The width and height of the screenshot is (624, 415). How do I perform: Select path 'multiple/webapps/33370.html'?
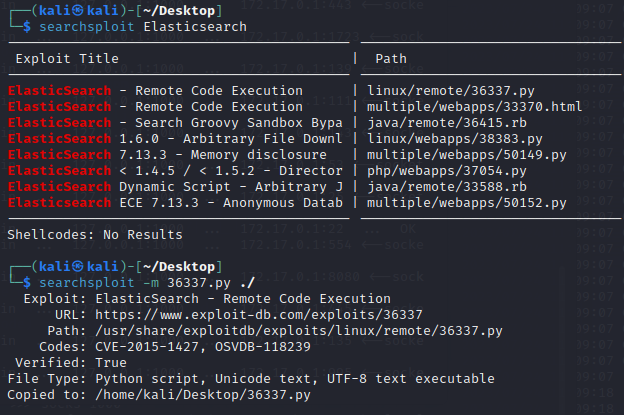(x=474, y=107)
